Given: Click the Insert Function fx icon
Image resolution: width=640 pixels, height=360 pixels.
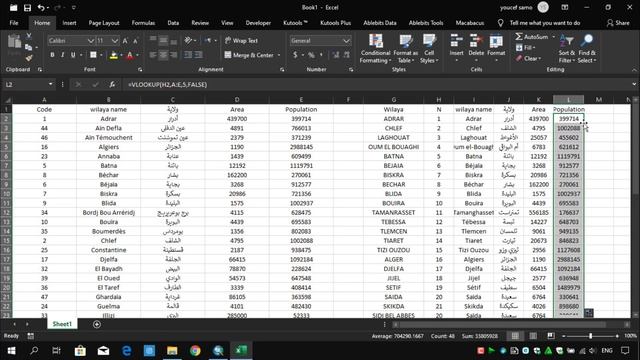Looking at the screenshot, I should point(111,84).
